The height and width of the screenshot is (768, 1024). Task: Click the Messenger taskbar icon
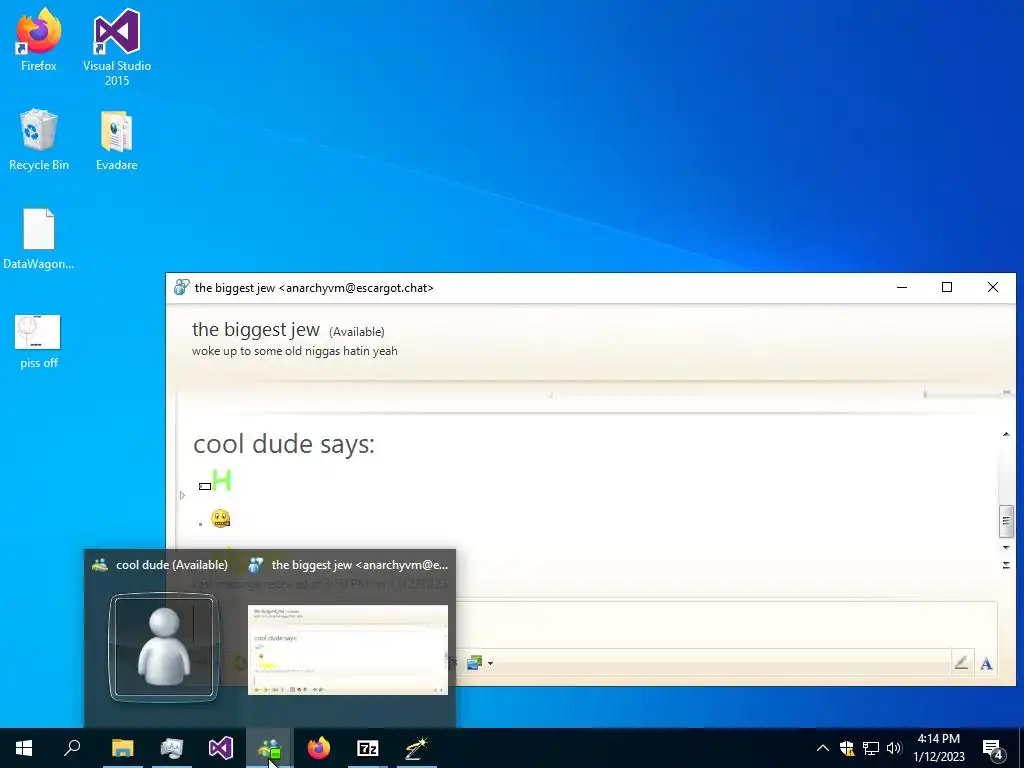(270, 748)
